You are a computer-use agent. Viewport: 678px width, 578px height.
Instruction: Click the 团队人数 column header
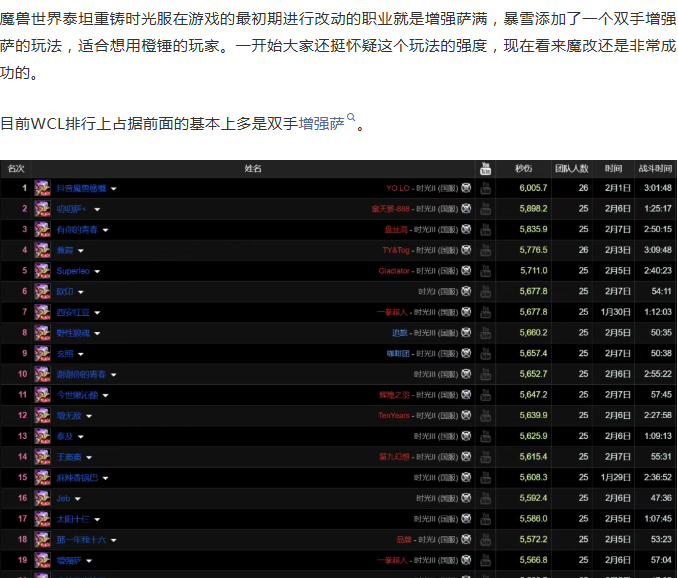pos(571,168)
